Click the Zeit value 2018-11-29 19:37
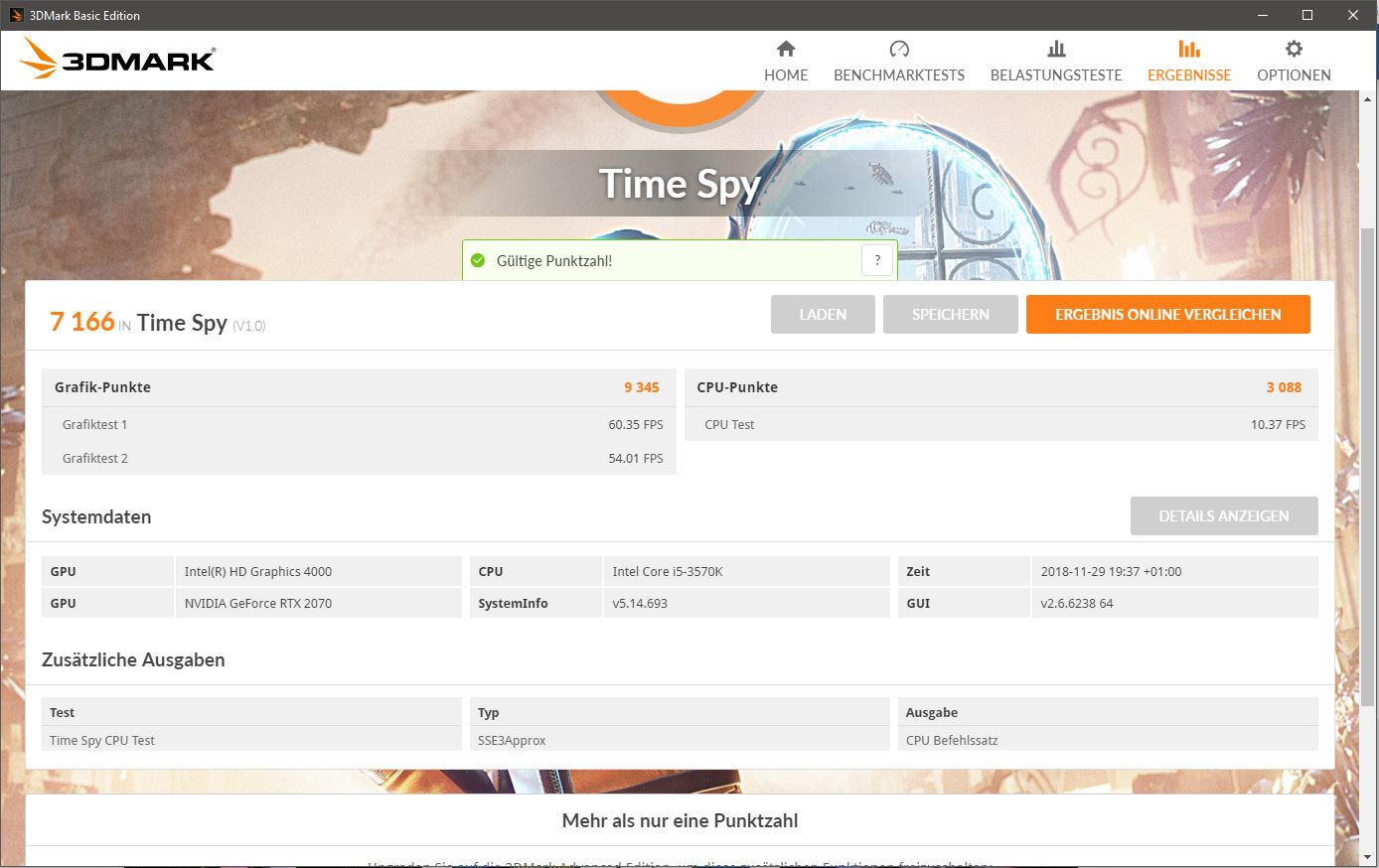This screenshot has width=1379, height=868. 1112,571
